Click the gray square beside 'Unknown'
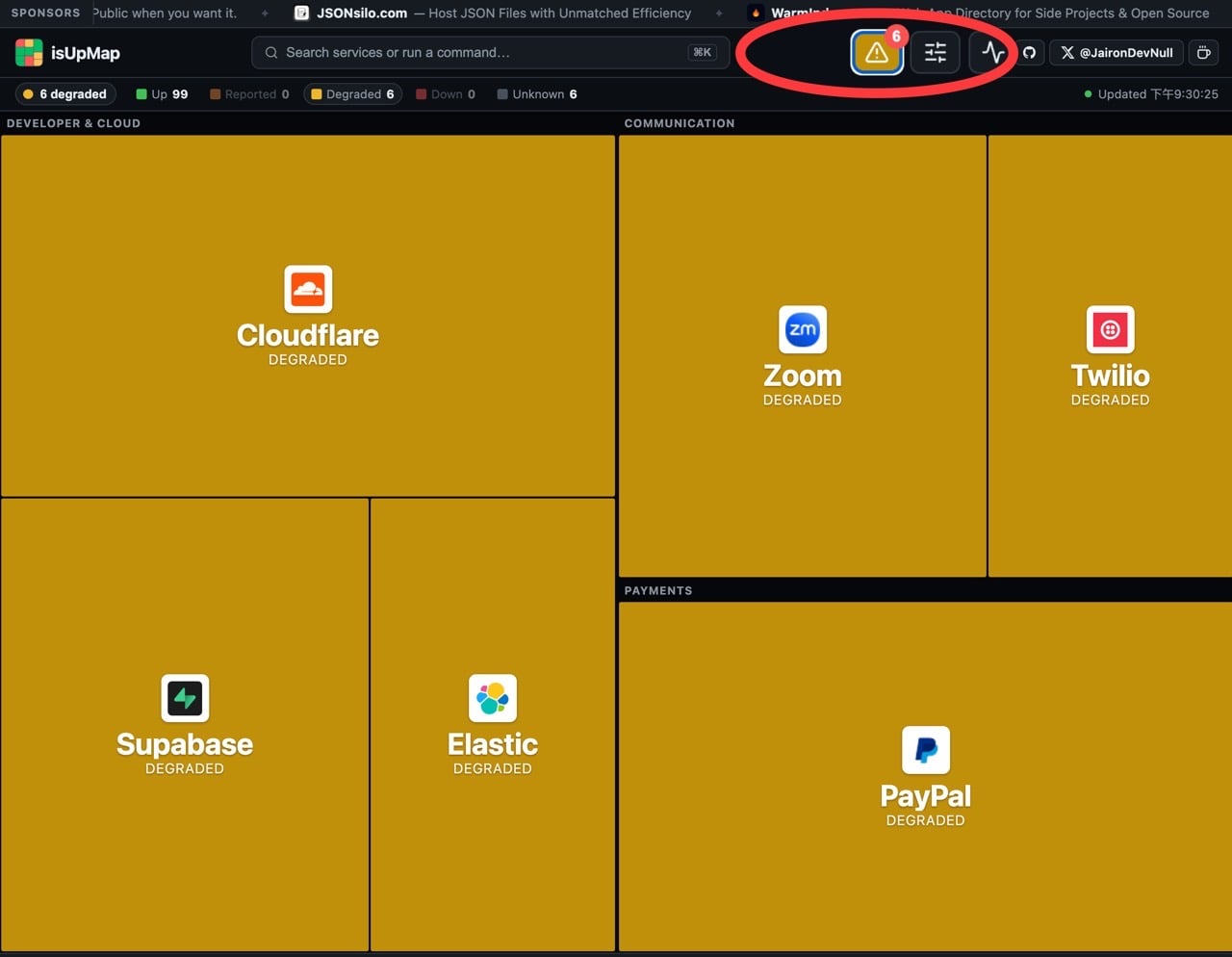 pos(502,94)
